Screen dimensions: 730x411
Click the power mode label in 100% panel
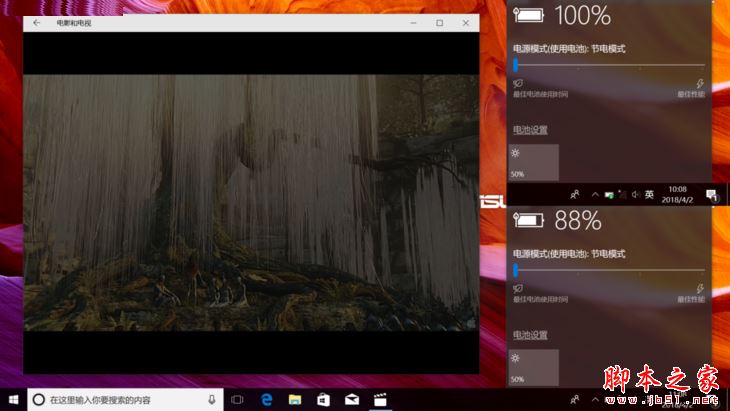[569, 49]
